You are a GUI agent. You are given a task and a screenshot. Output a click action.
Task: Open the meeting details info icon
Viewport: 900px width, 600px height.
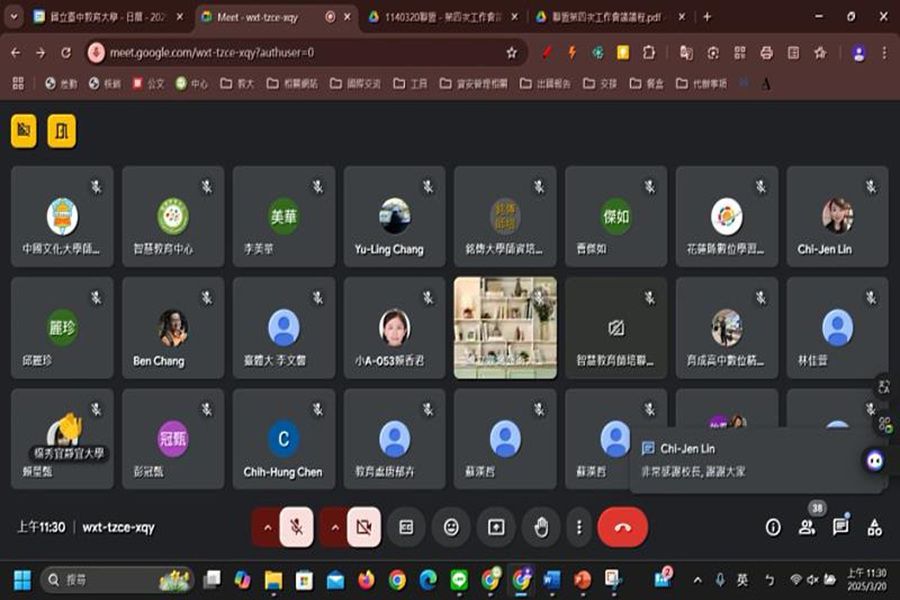(773, 527)
